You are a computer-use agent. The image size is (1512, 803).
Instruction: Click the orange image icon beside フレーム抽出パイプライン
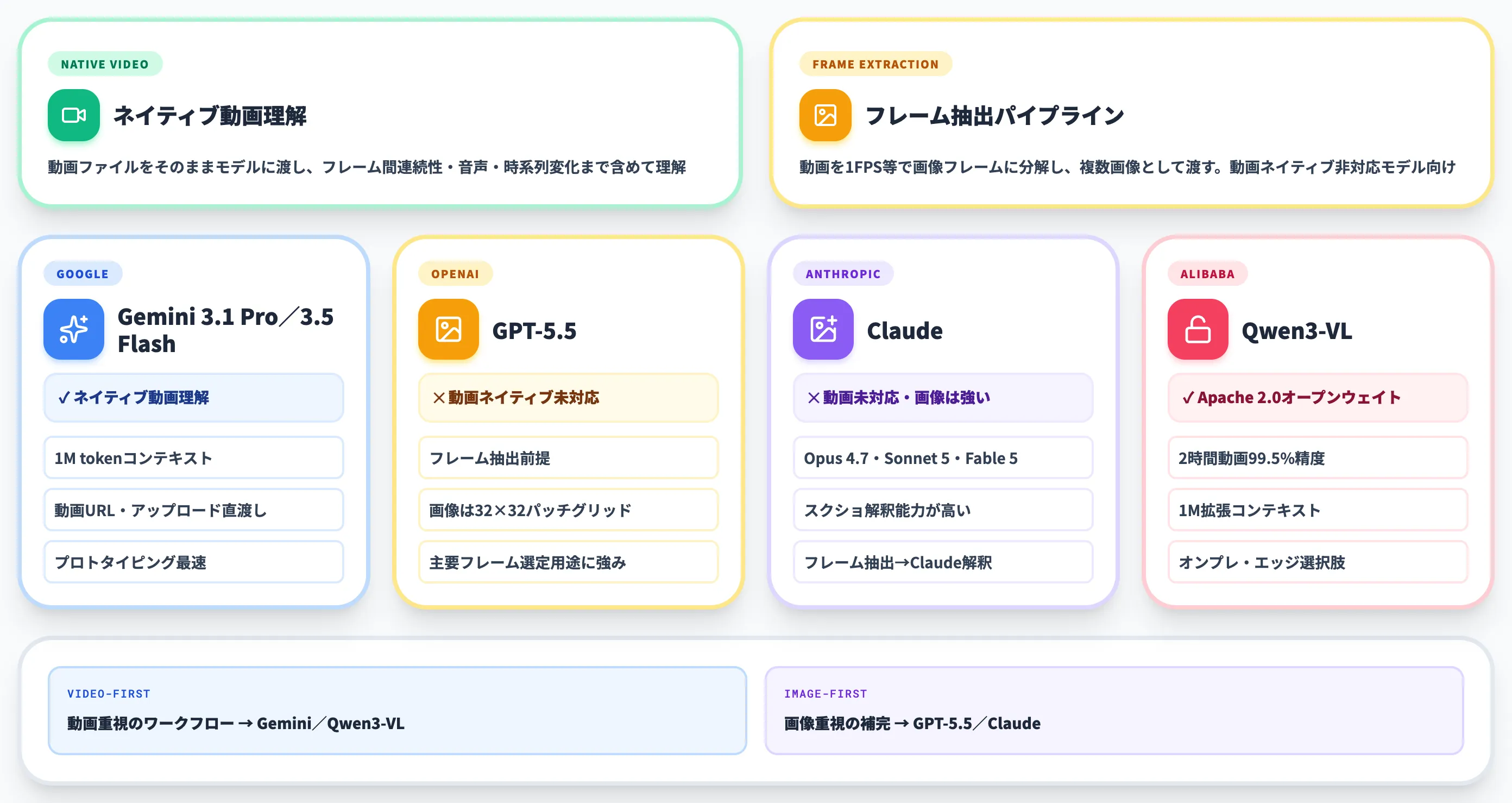(824, 115)
